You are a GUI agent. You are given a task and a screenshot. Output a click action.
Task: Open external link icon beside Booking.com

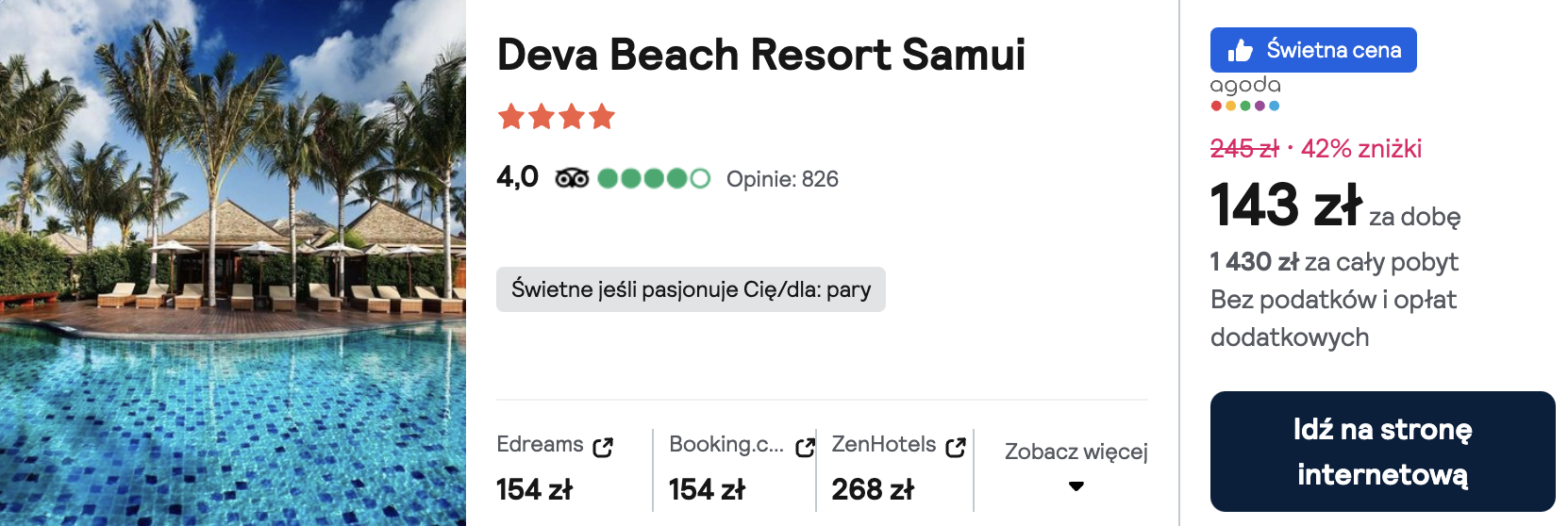click(805, 447)
